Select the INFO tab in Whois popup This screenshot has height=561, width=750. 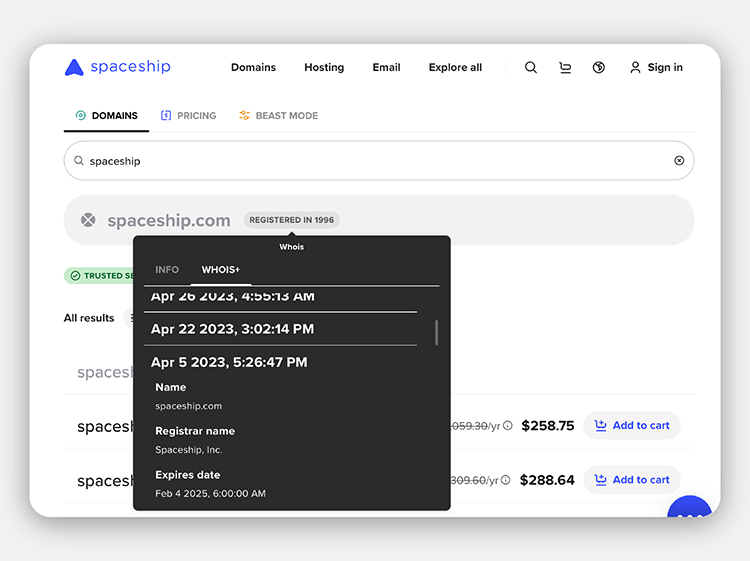(167, 270)
